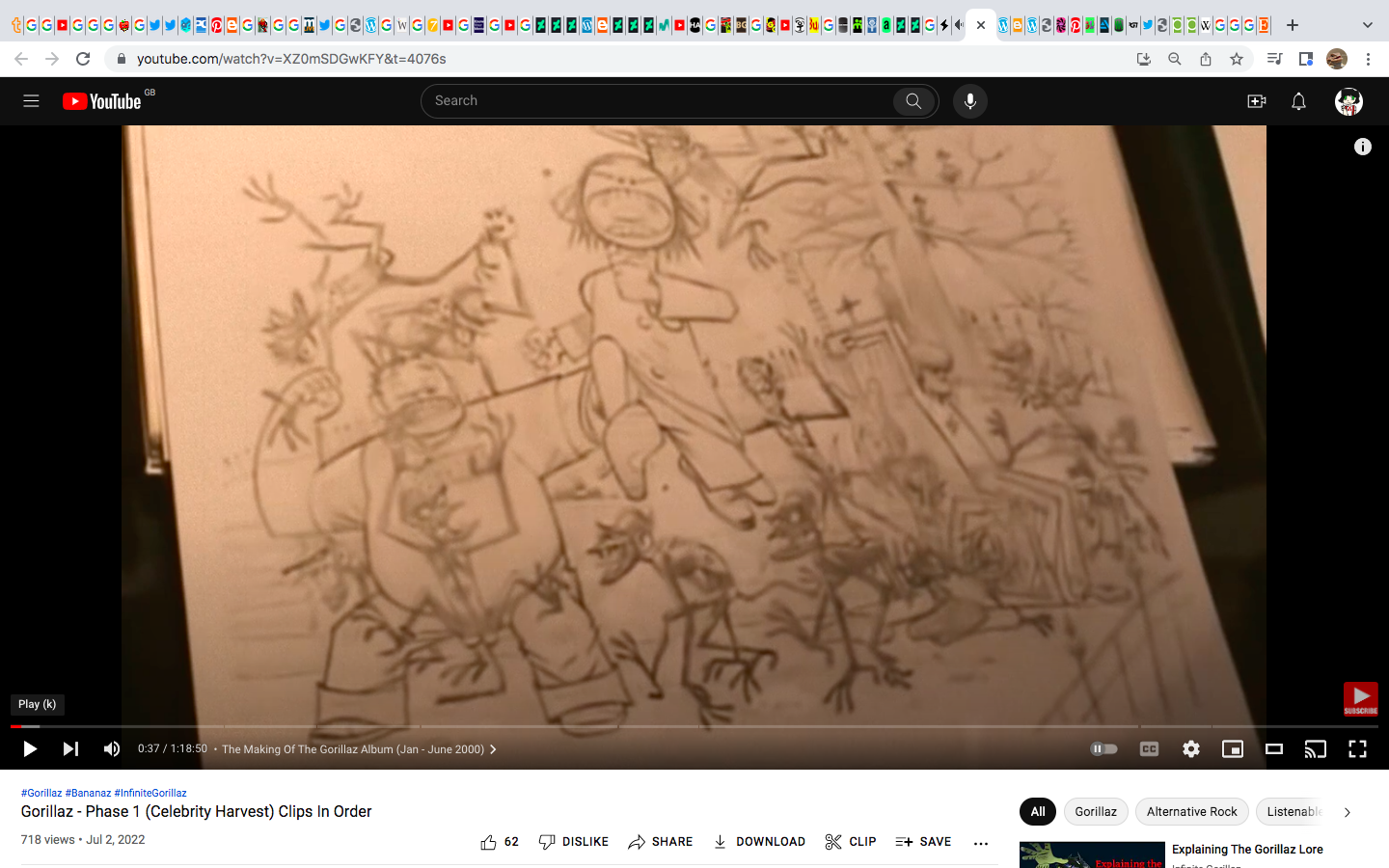1389x868 pixels.
Task: Enter full screen mode
Action: click(x=1357, y=749)
